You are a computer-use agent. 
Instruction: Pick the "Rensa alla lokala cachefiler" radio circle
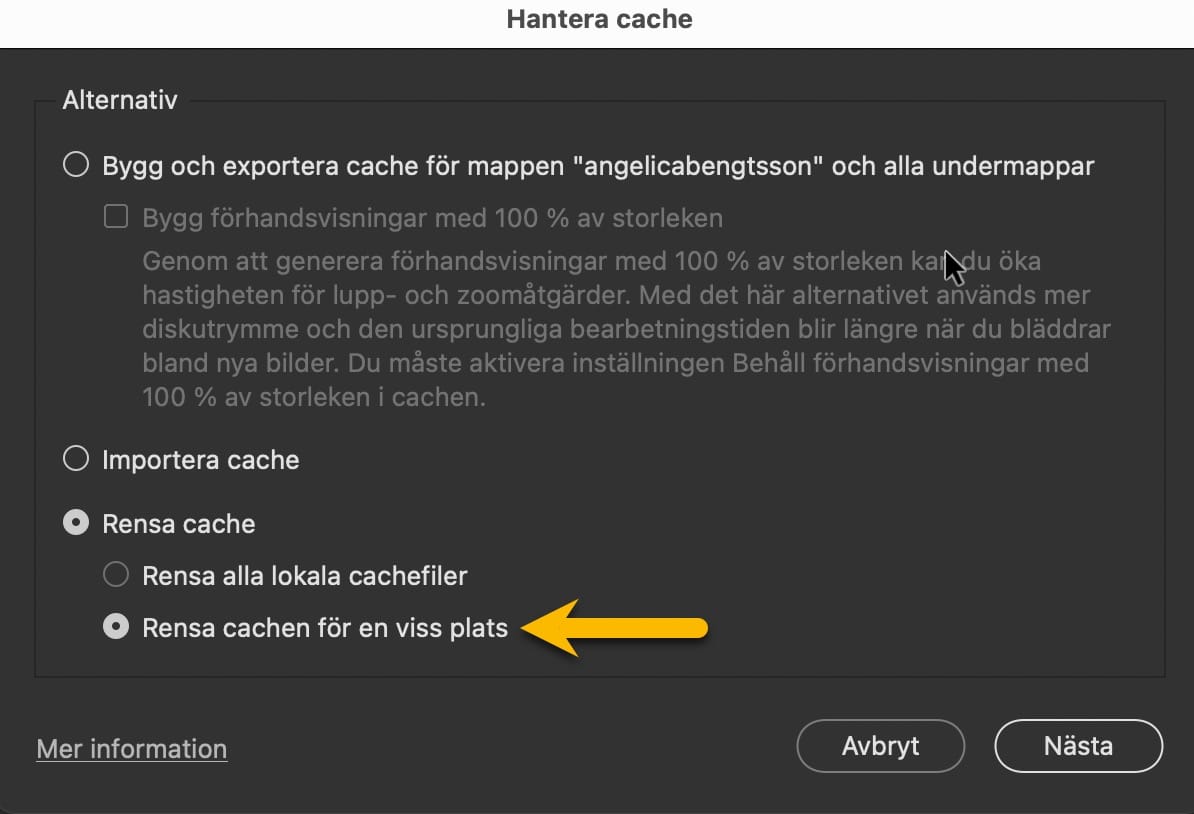pyautogui.click(x=117, y=575)
